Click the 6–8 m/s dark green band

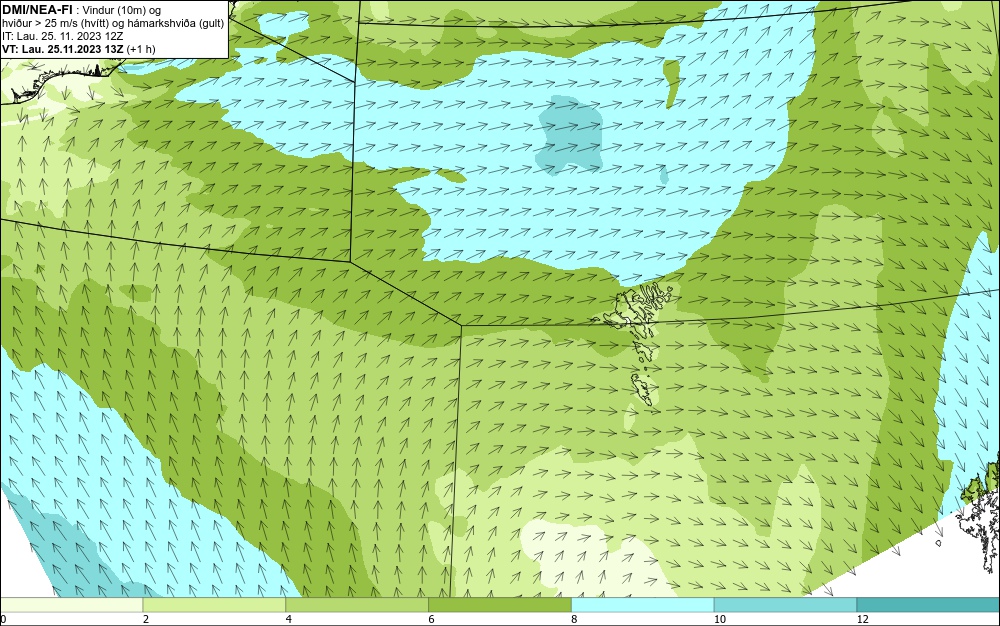click(500, 604)
